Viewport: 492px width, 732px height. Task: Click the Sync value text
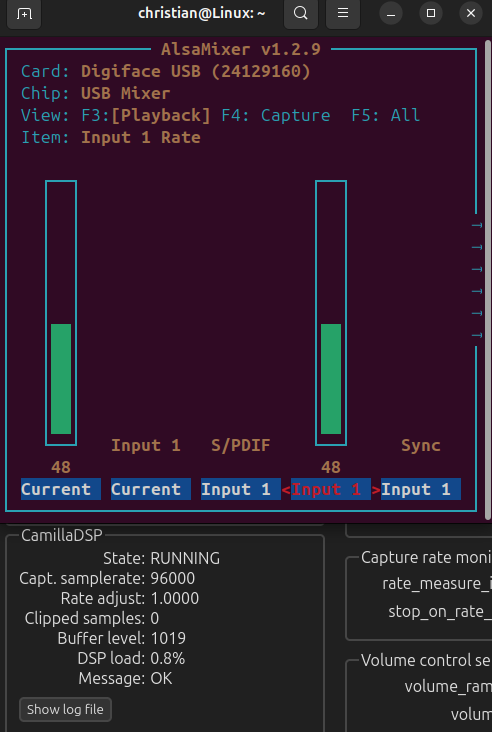[x=421, y=445]
